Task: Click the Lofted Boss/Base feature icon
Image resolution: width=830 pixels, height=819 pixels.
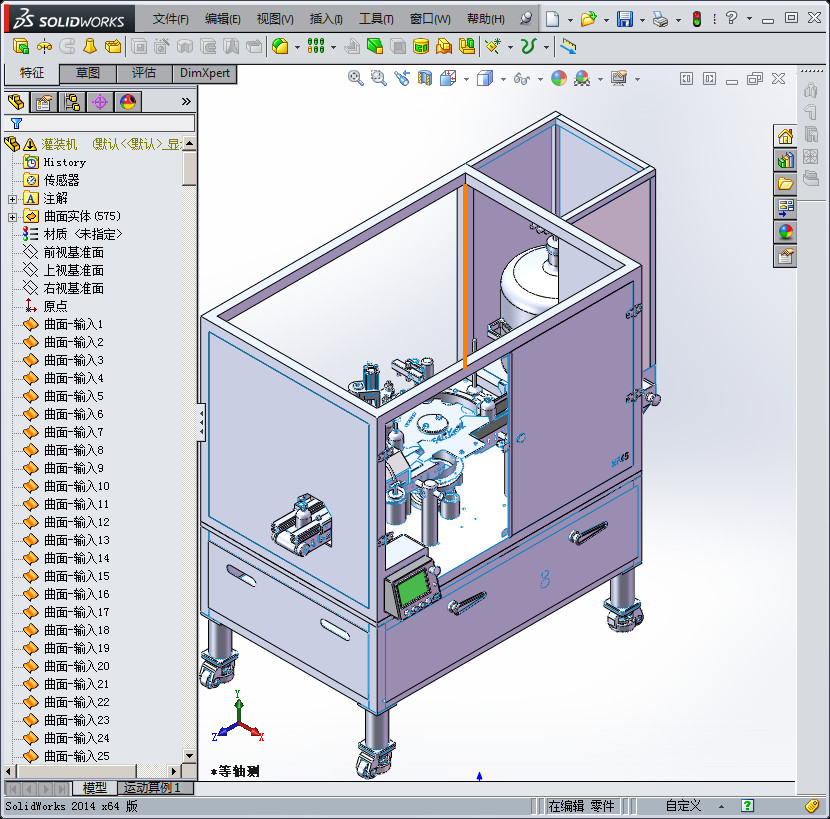Action: coord(90,47)
